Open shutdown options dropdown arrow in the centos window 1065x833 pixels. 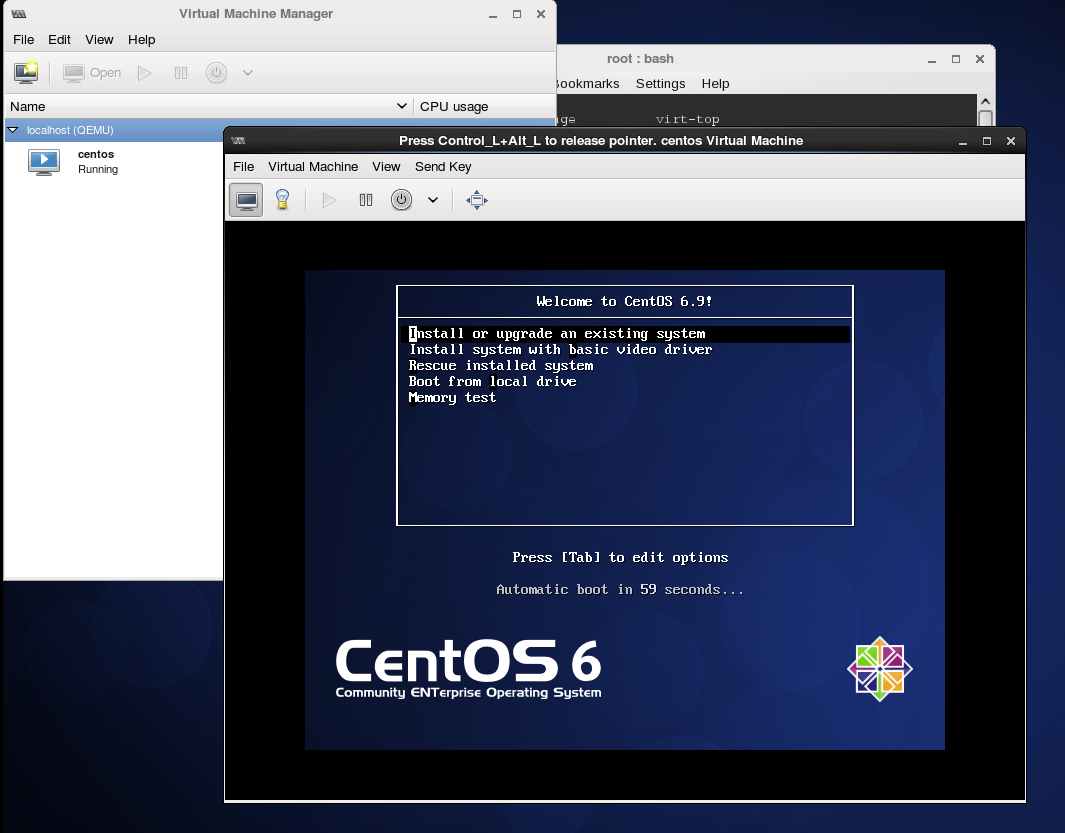[433, 200]
